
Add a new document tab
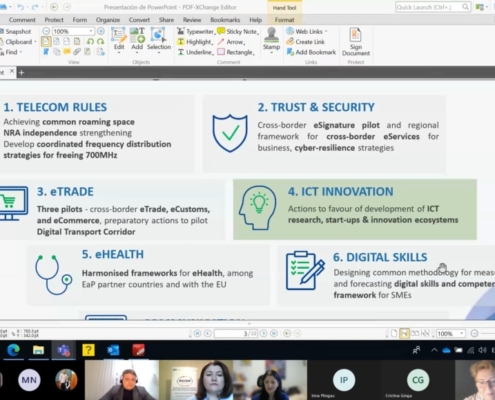[x=21, y=72]
